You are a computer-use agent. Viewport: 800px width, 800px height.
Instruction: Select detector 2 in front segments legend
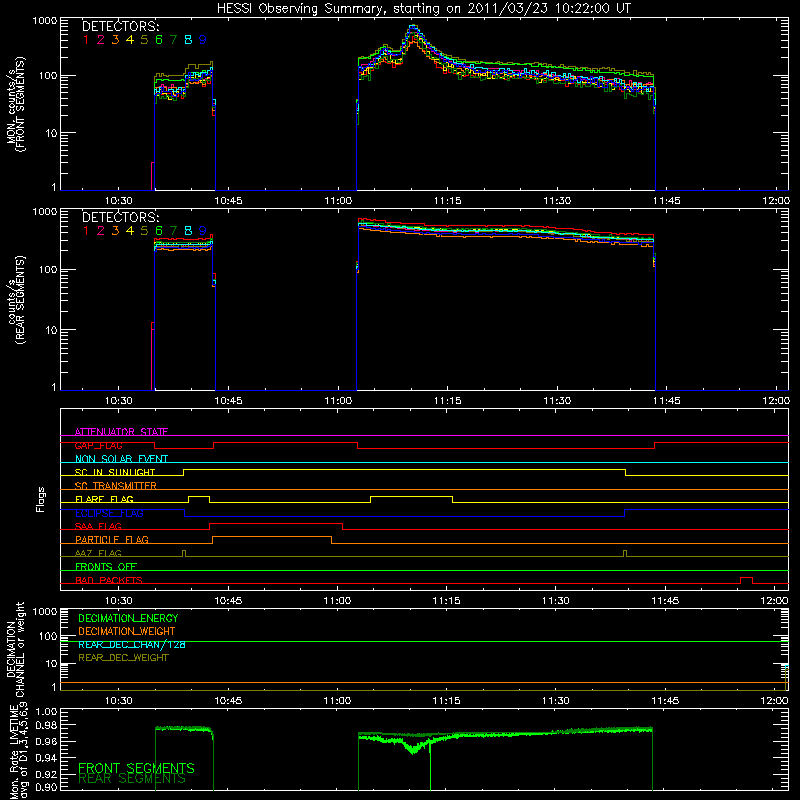click(x=101, y=40)
